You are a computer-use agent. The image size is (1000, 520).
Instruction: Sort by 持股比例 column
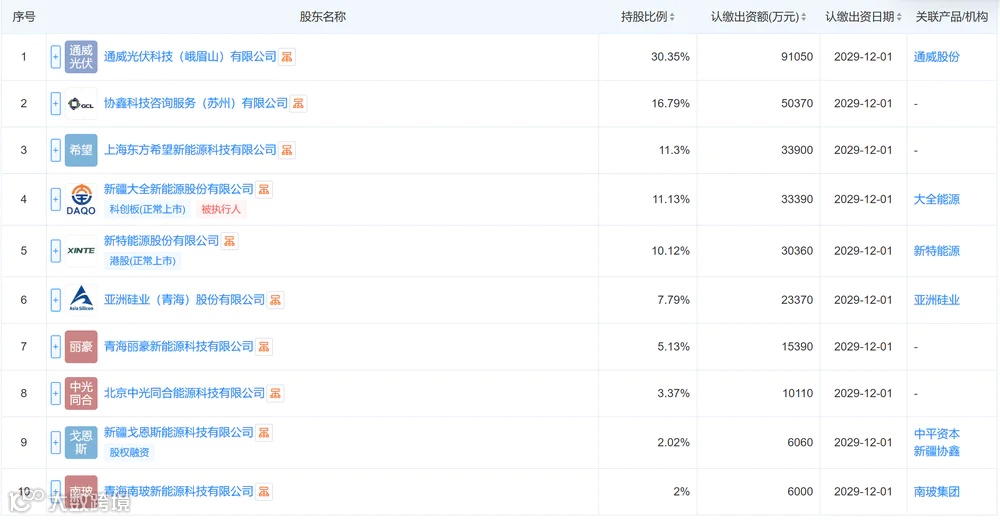pos(672,17)
